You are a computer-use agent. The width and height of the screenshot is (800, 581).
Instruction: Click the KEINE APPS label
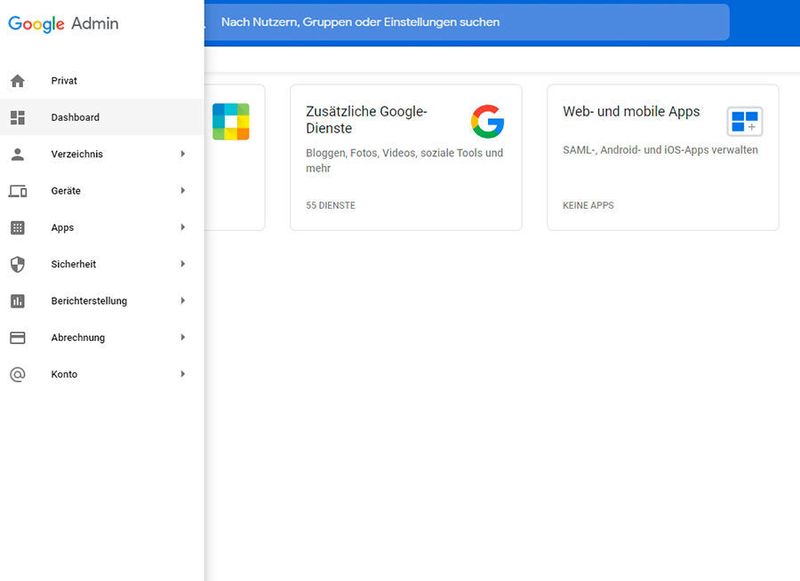click(588, 206)
